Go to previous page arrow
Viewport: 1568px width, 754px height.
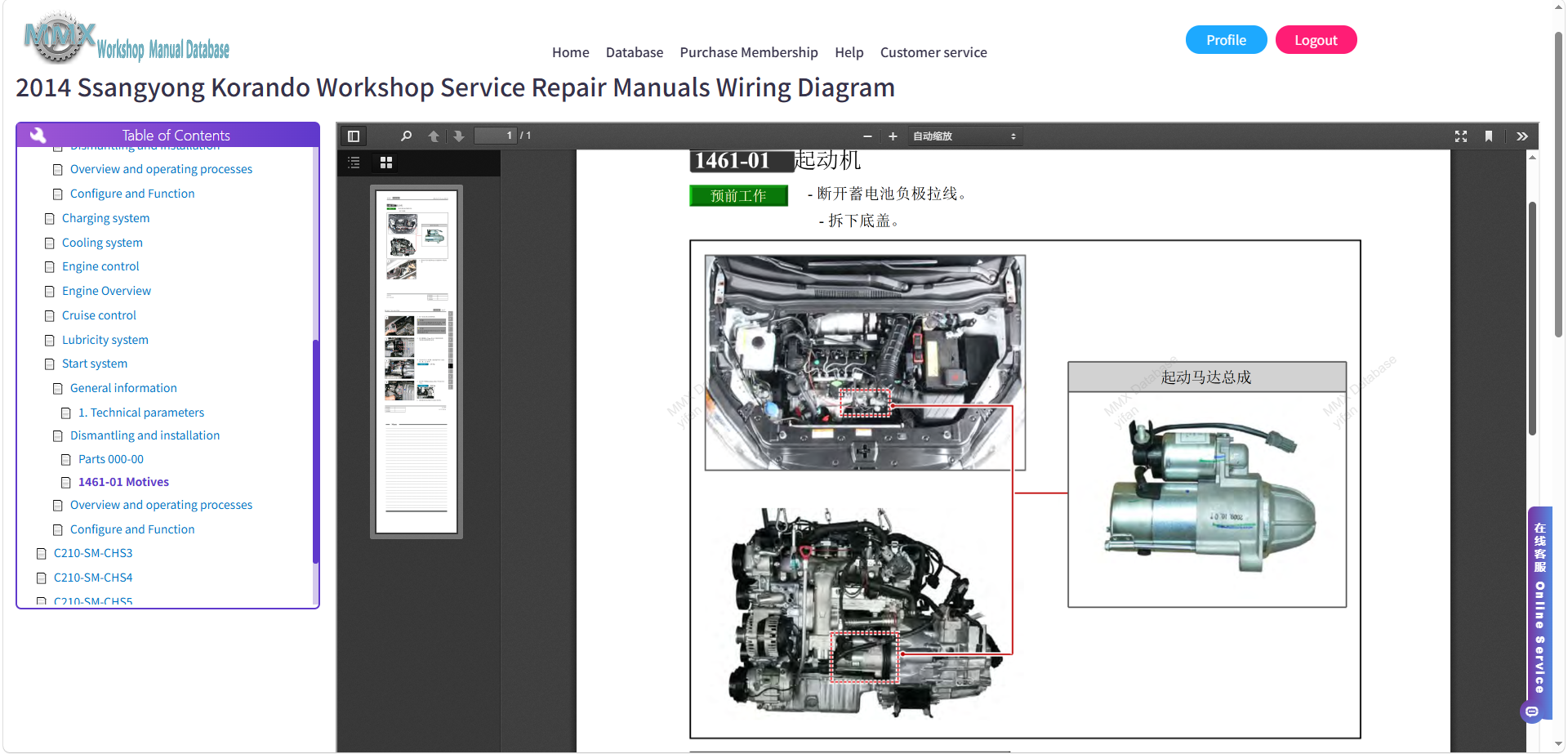(434, 136)
